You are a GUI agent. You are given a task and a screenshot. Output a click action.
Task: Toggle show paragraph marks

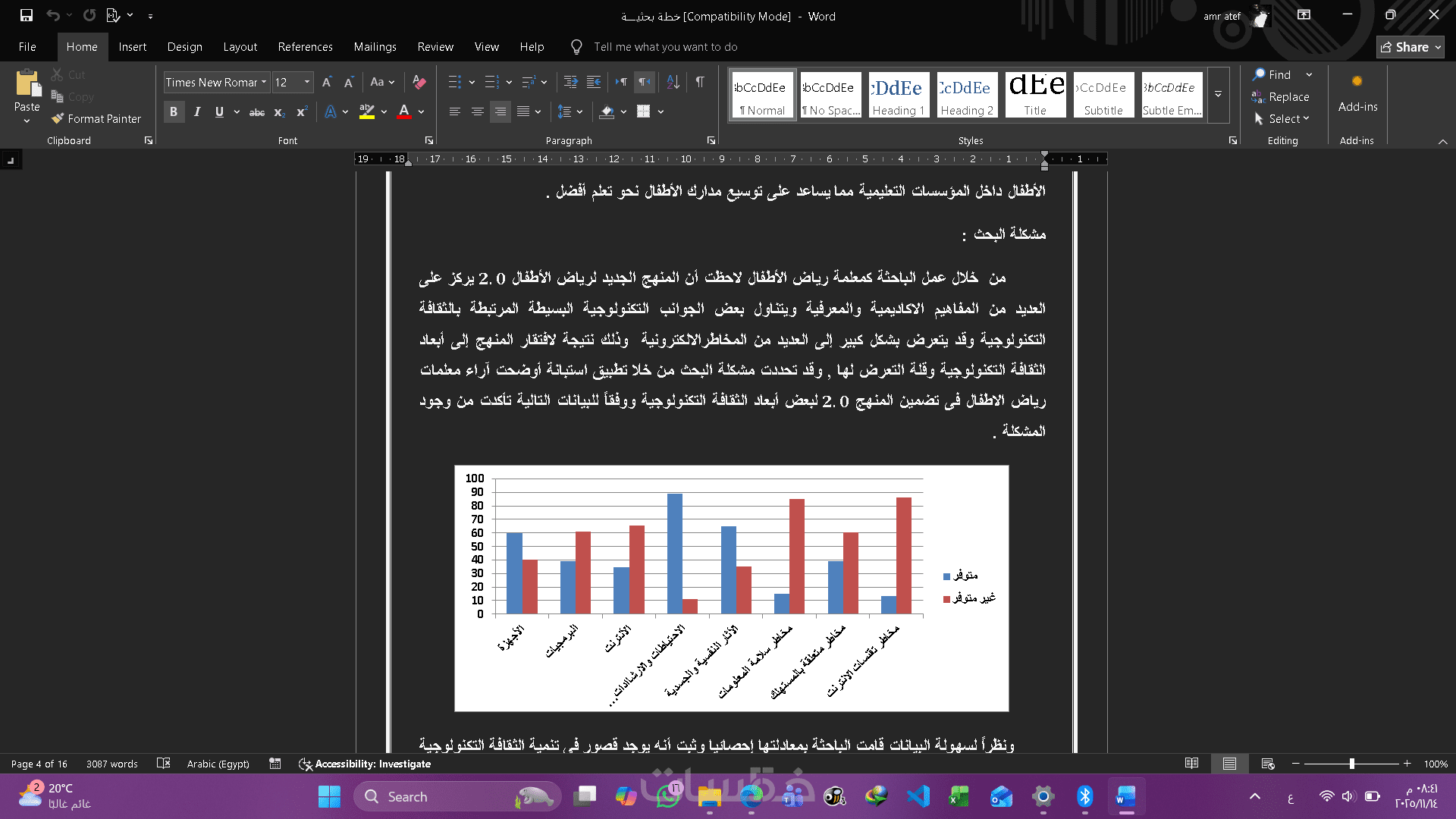pyautogui.click(x=700, y=82)
